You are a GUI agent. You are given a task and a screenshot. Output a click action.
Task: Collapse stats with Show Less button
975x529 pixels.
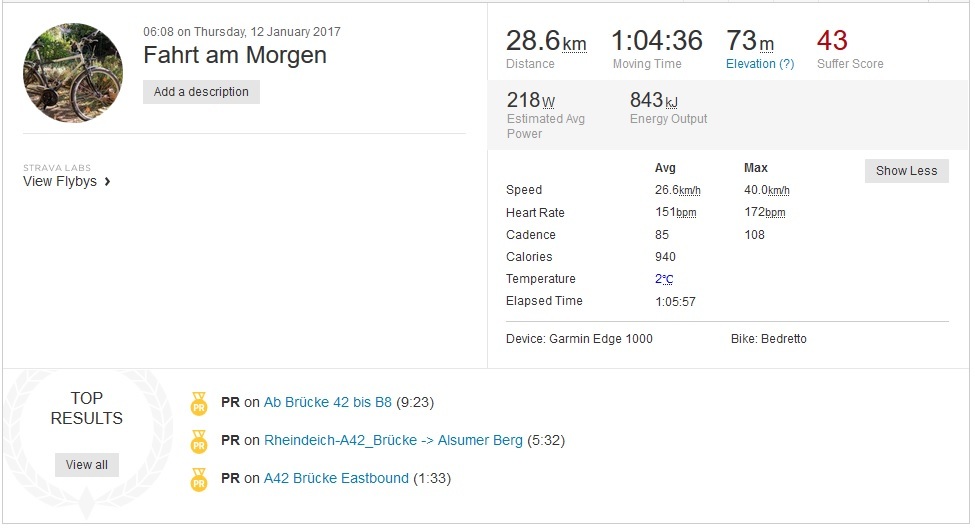click(906, 171)
